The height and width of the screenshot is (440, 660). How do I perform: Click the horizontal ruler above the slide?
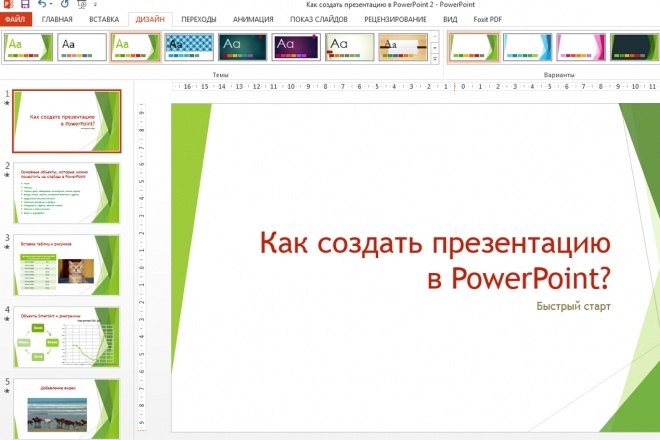416,86
